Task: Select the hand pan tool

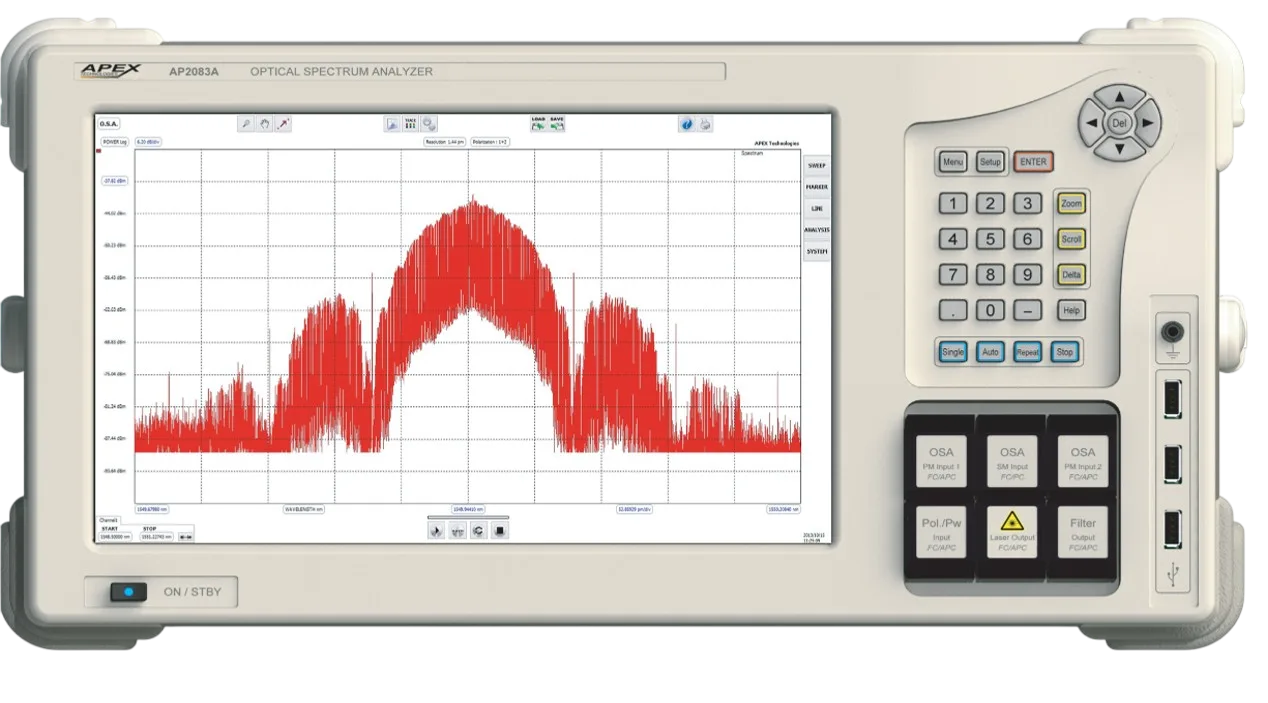Action: [x=264, y=124]
